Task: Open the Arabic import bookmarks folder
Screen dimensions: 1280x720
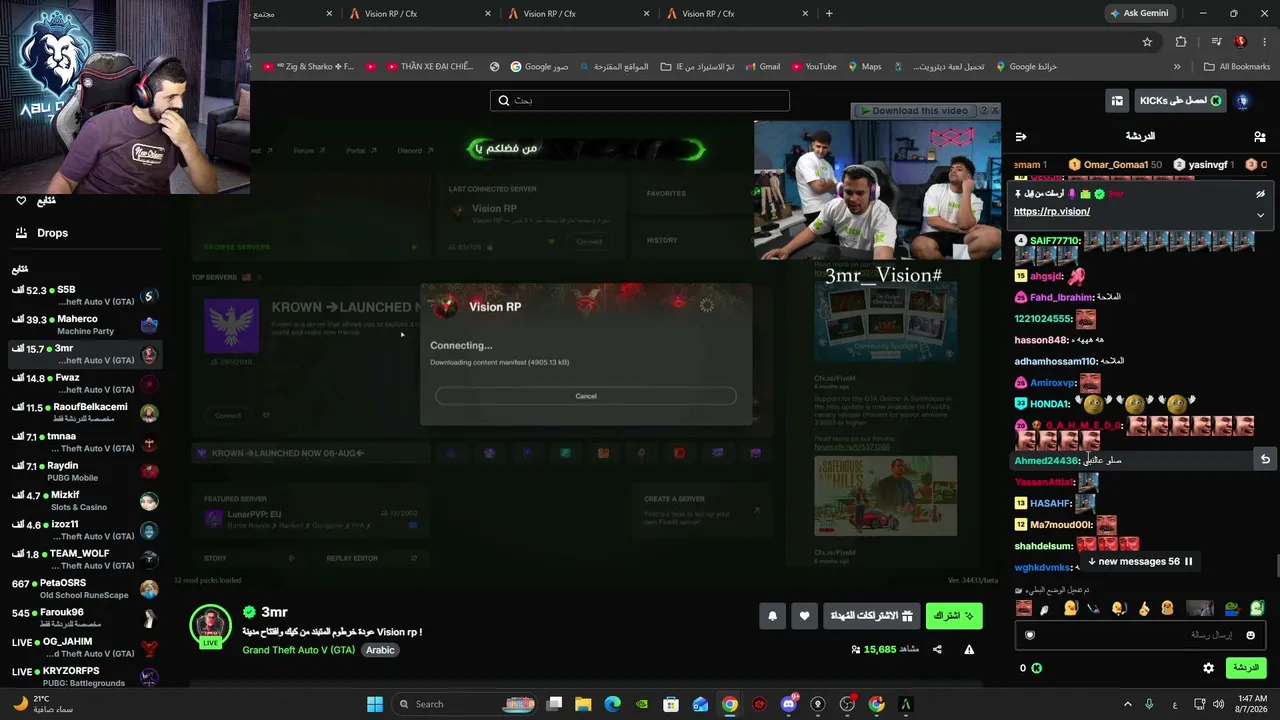Action: (x=697, y=67)
